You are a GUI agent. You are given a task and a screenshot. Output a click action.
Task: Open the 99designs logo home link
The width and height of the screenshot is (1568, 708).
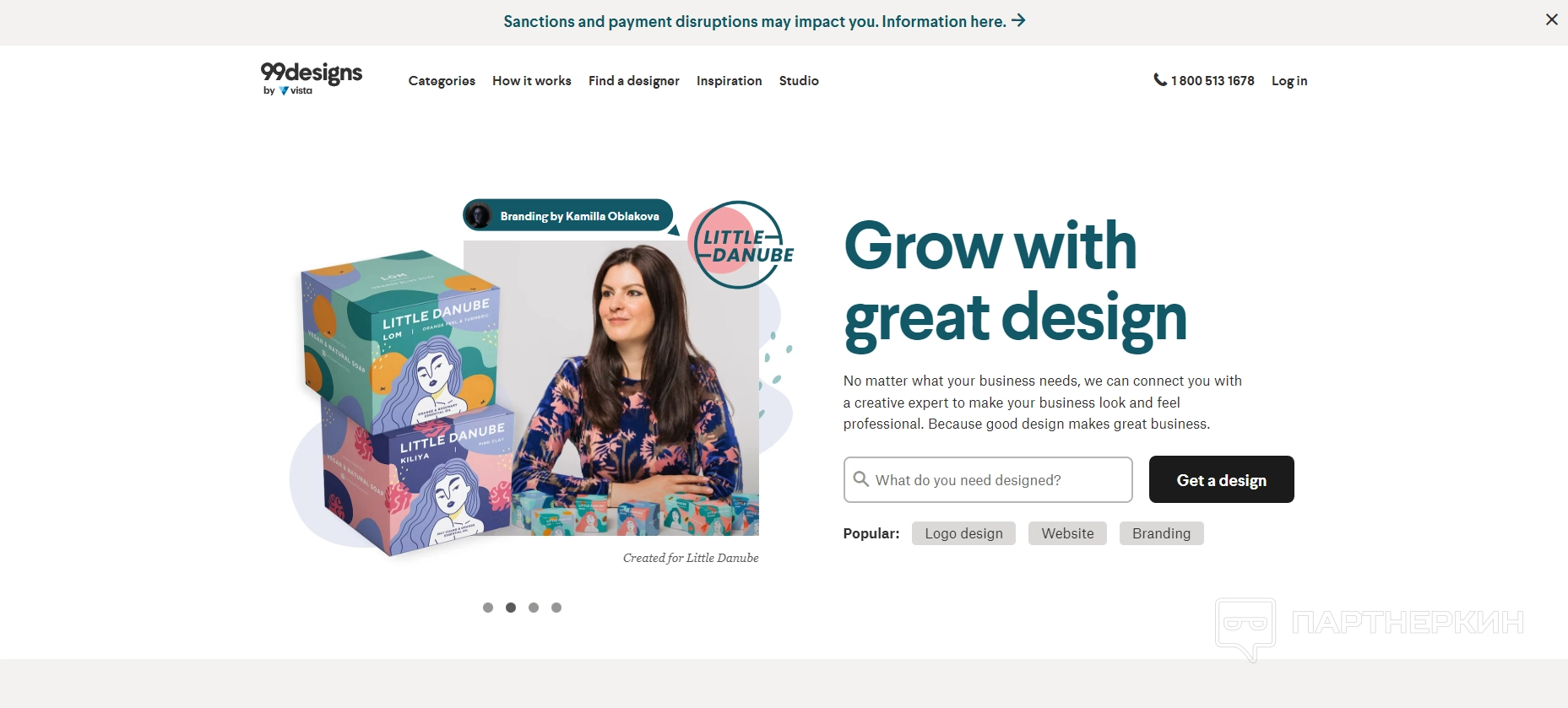click(x=312, y=79)
